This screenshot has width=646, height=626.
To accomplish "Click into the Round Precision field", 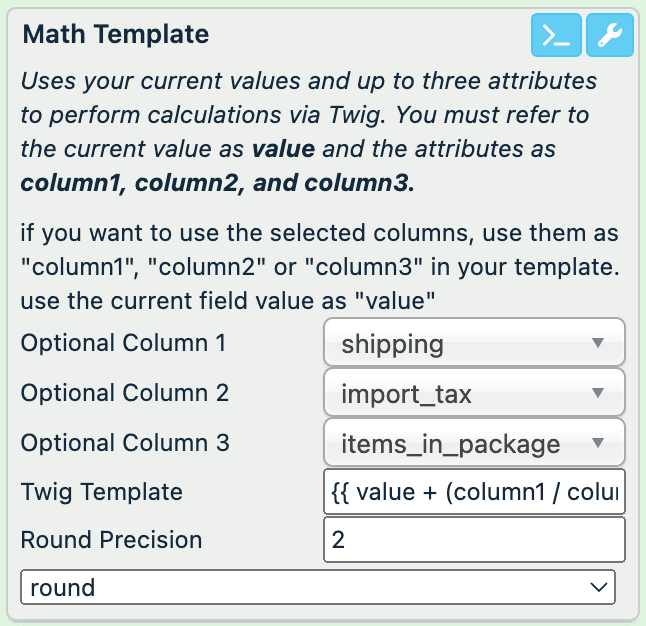I will pos(474,540).
